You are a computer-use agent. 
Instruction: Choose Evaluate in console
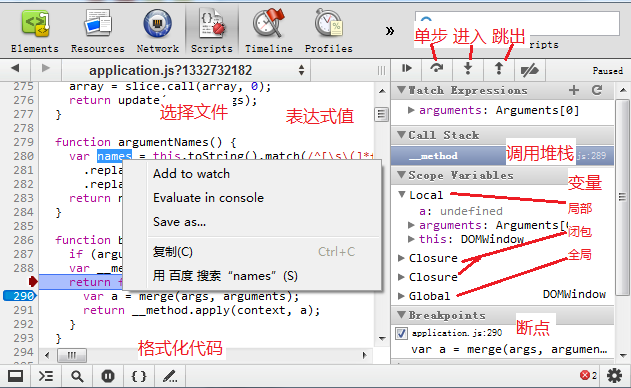point(252,198)
